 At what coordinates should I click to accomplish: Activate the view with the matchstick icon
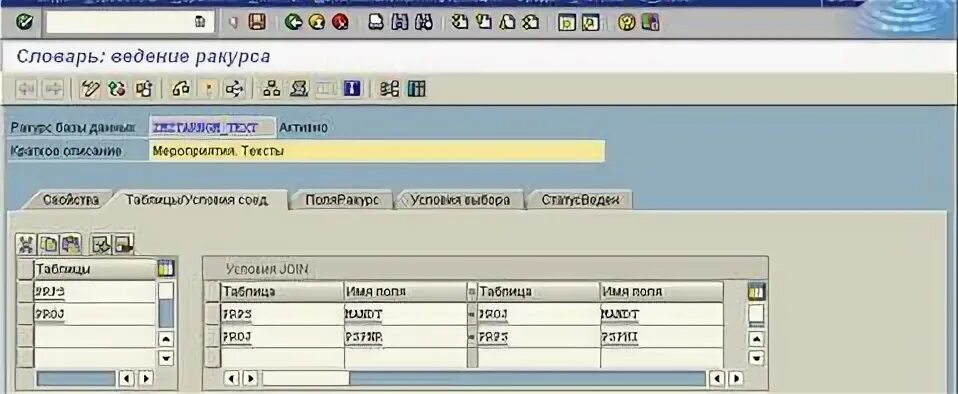208,89
